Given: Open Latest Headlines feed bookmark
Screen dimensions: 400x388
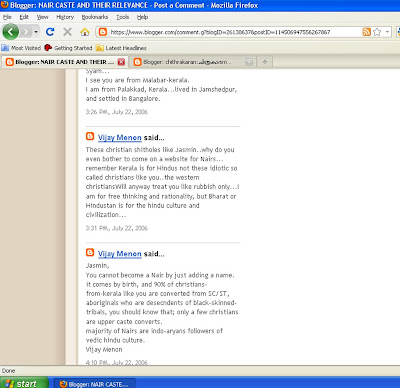Looking at the screenshot, I should (121, 48).
